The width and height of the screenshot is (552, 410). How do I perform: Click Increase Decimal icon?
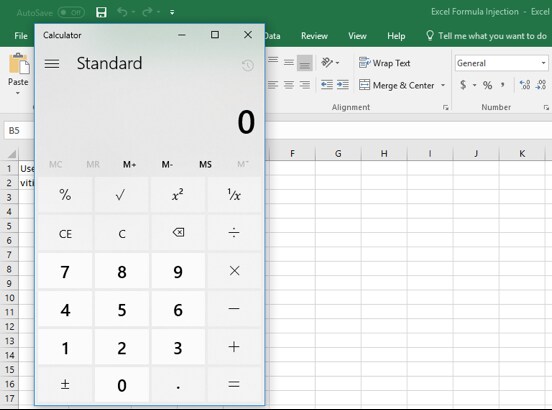pos(525,85)
